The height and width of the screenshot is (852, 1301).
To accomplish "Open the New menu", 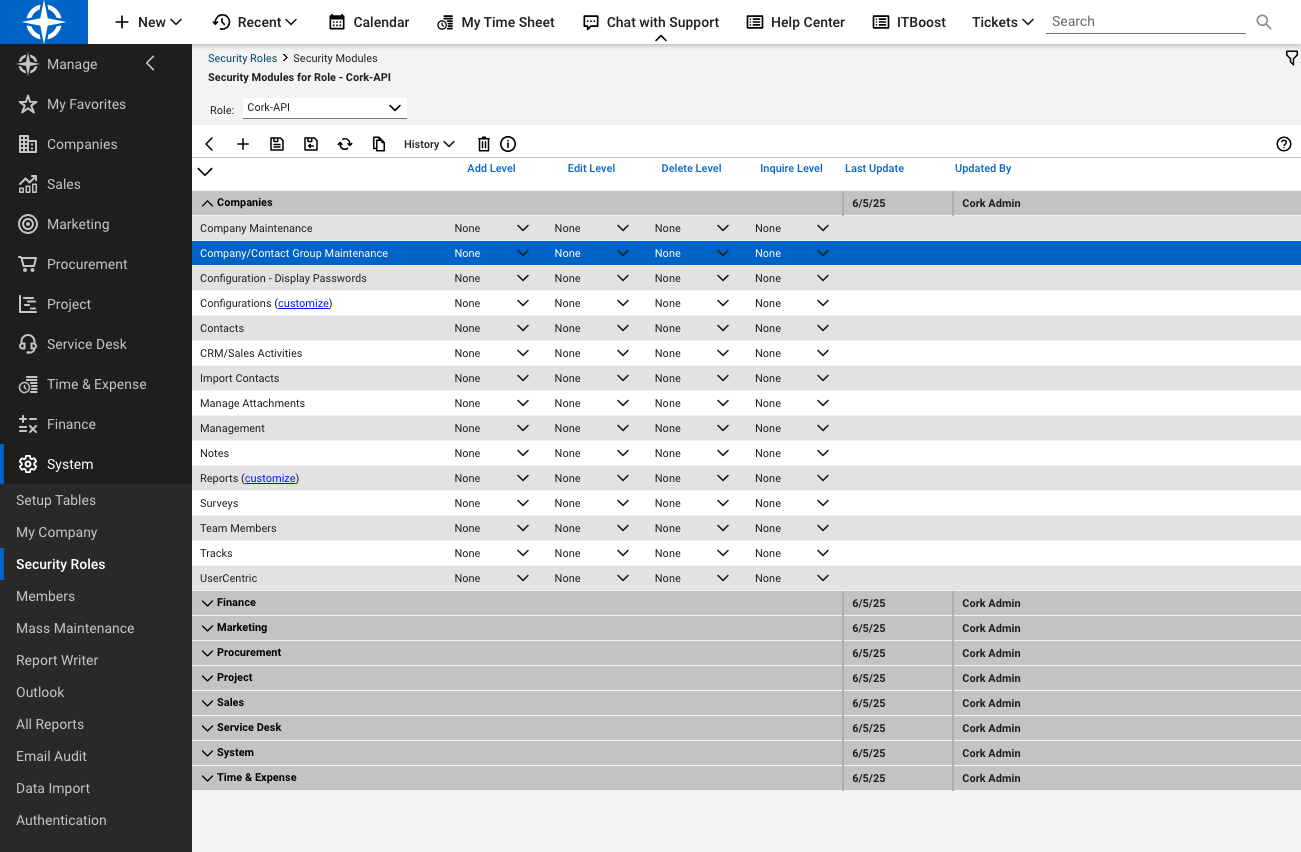I will (148, 22).
